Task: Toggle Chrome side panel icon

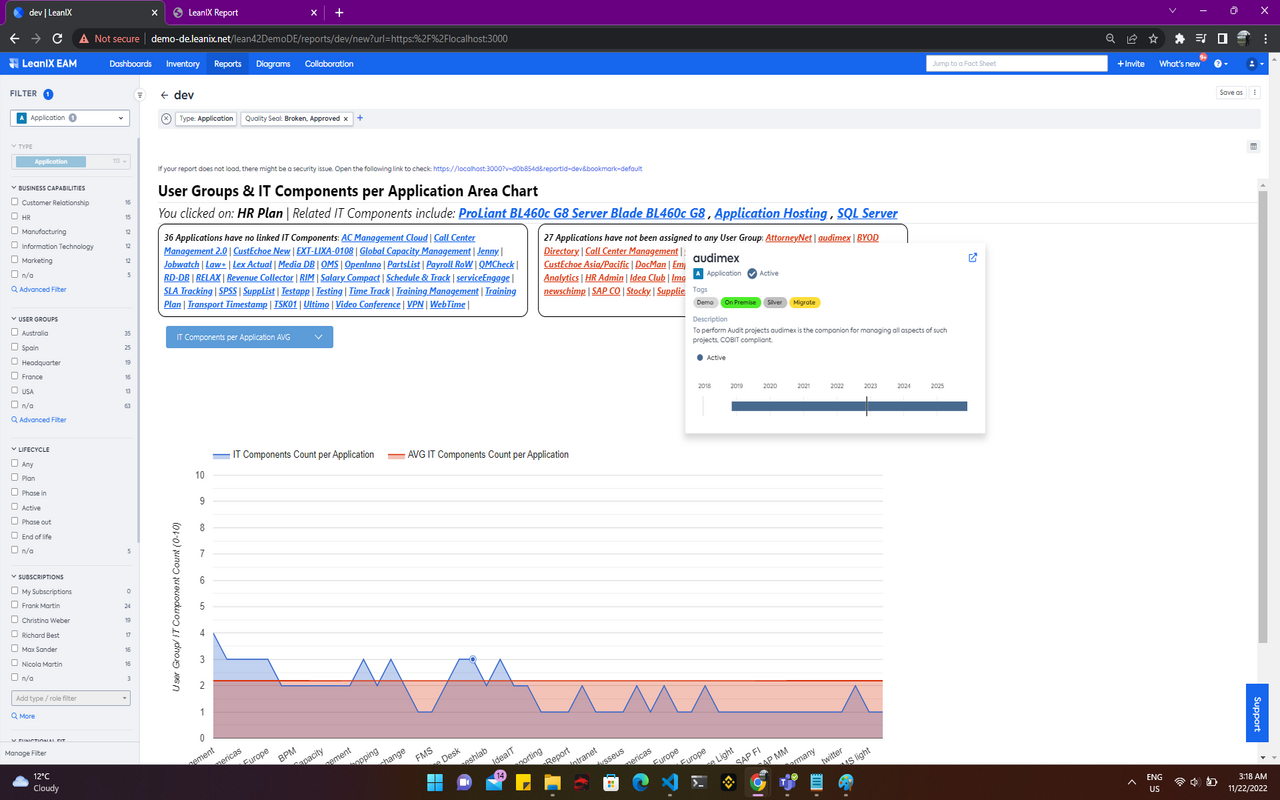Action: coord(1222,39)
